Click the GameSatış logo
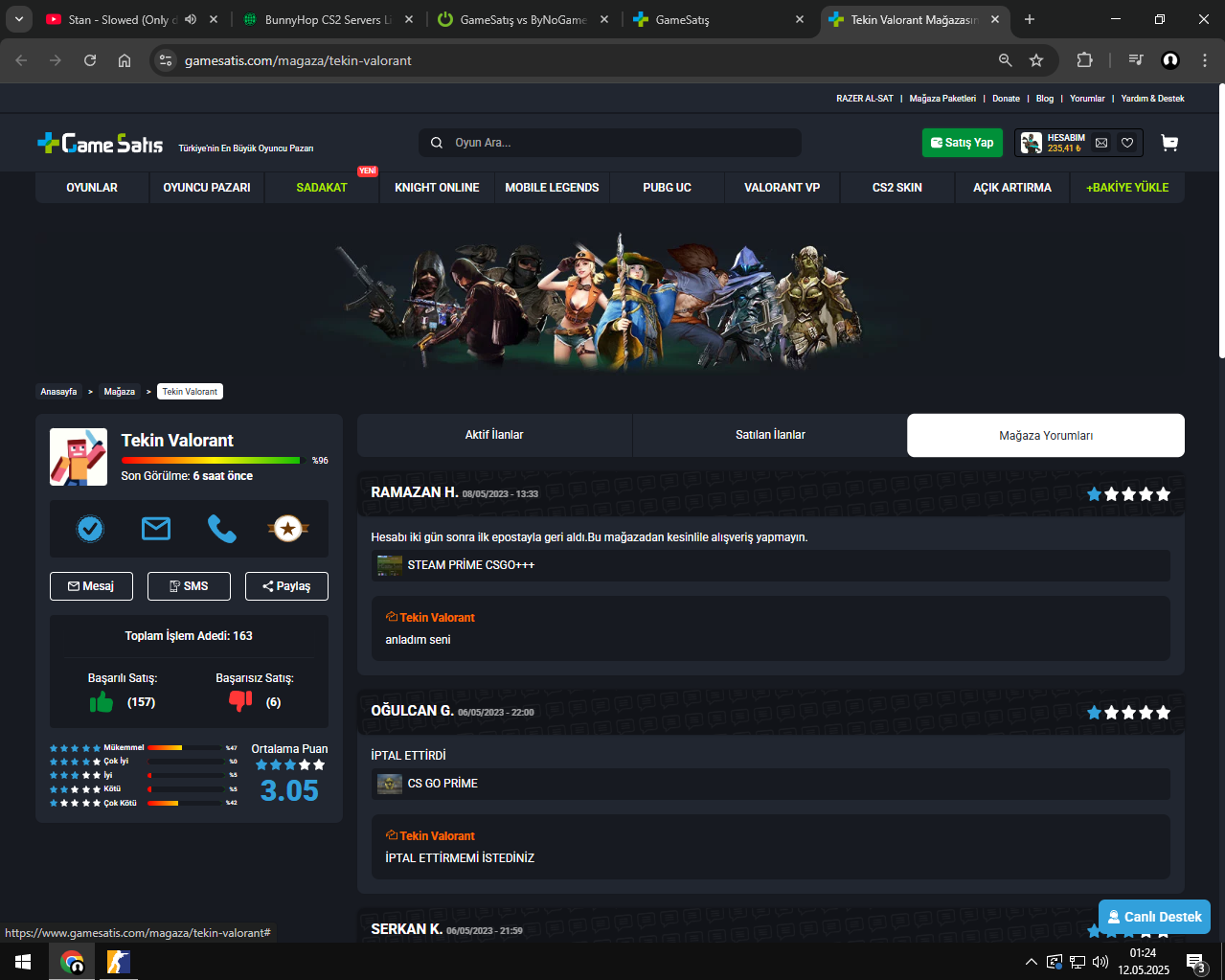 click(101, 144)
